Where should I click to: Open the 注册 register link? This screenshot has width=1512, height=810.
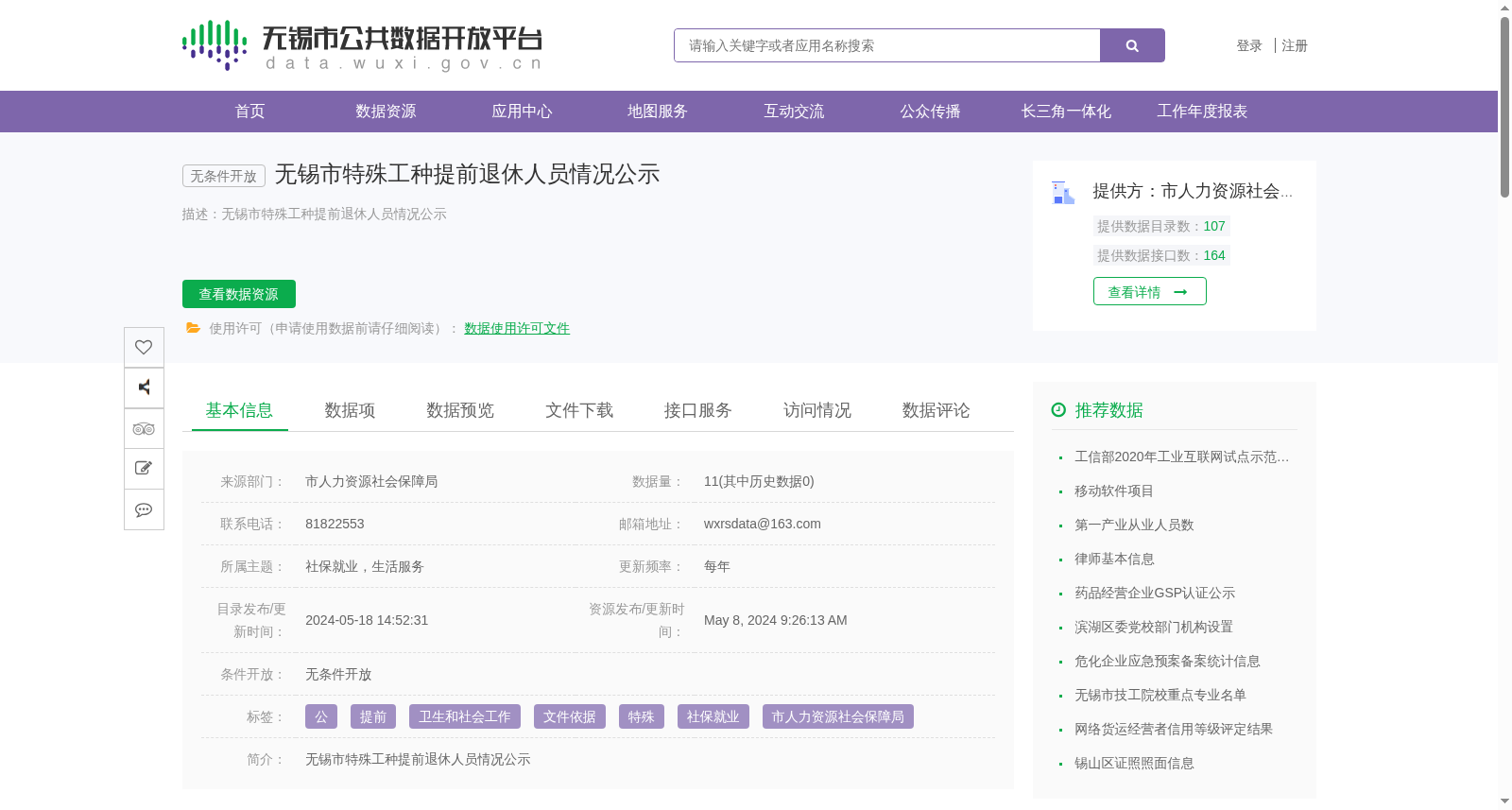click(x=1295, y=45)
